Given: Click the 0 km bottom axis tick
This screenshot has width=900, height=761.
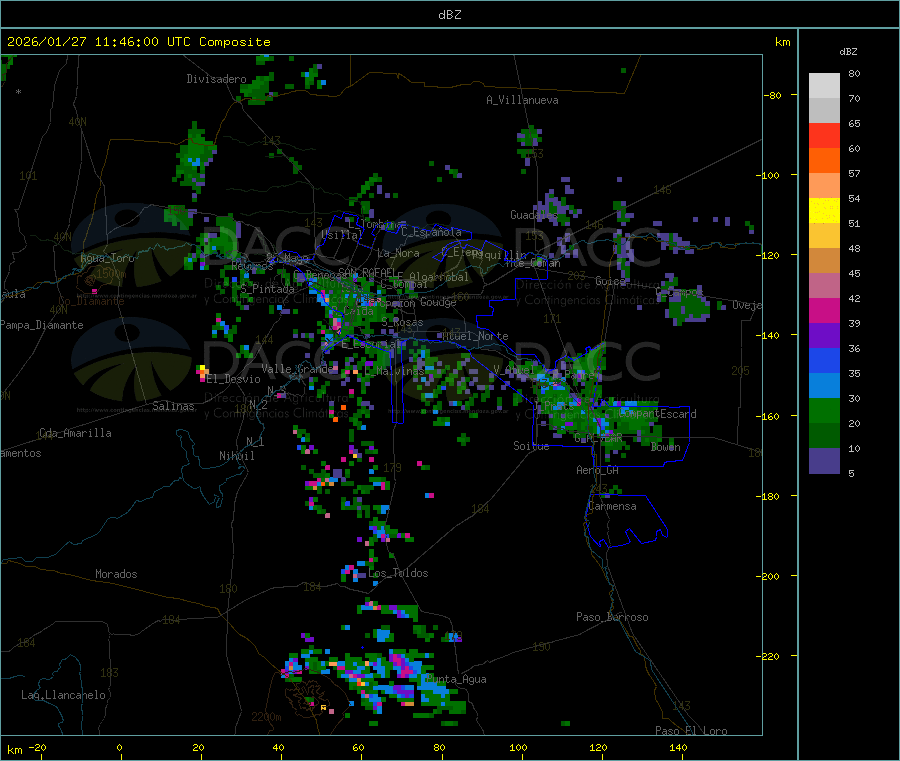Looking at the screenshot, I should [119, 747].
